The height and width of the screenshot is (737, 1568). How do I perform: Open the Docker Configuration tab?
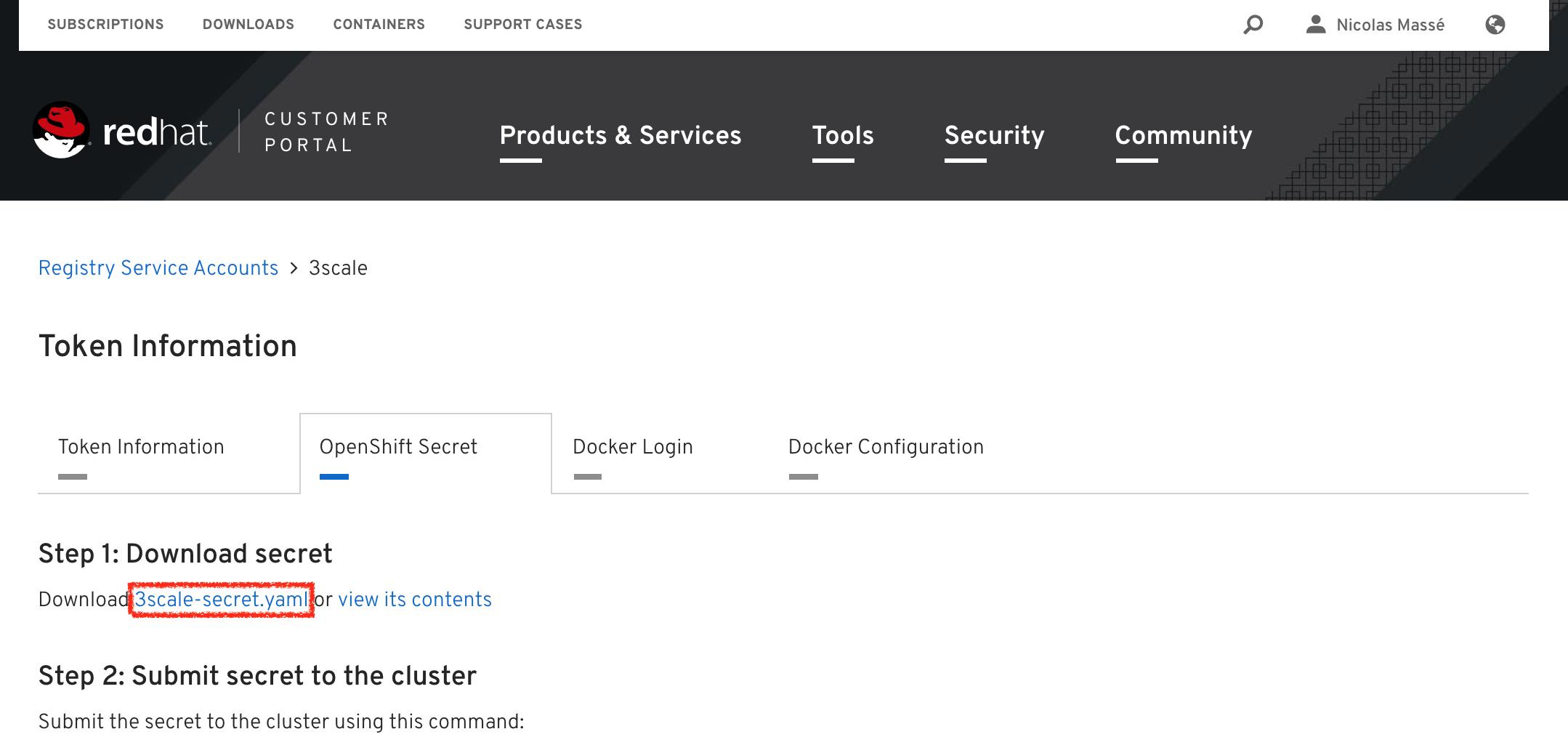885,446
